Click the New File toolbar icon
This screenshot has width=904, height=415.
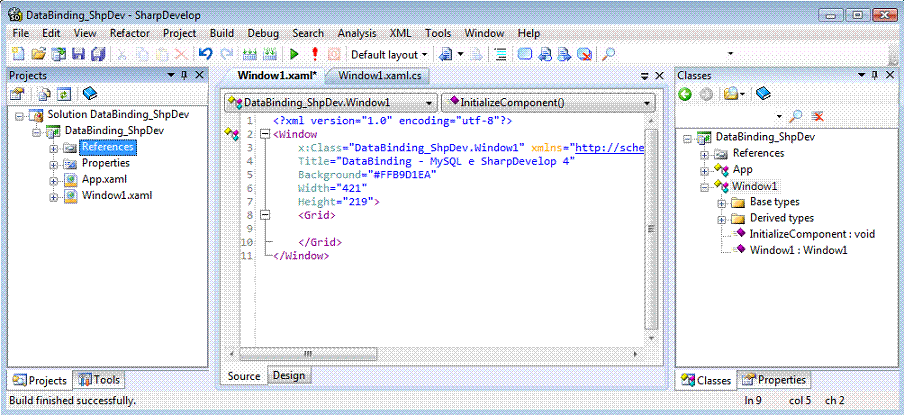[18, 54]
